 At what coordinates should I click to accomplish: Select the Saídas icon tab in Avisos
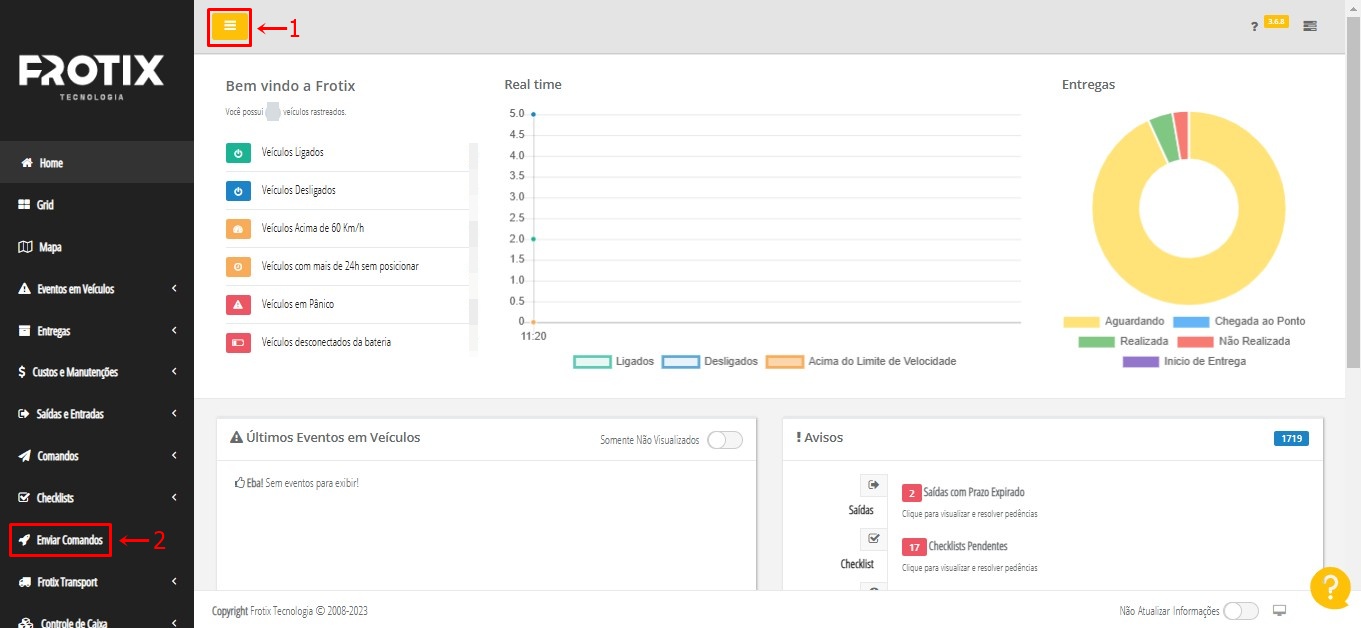873,485
